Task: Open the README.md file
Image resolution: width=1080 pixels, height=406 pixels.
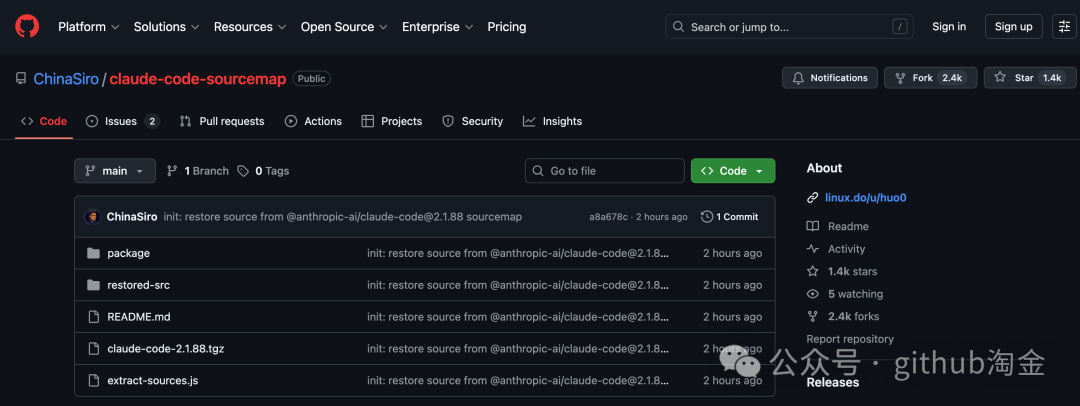Action: pos(138,317)
